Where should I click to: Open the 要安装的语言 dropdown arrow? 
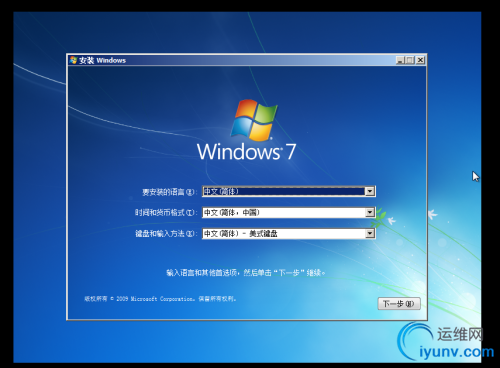(370, 191)
